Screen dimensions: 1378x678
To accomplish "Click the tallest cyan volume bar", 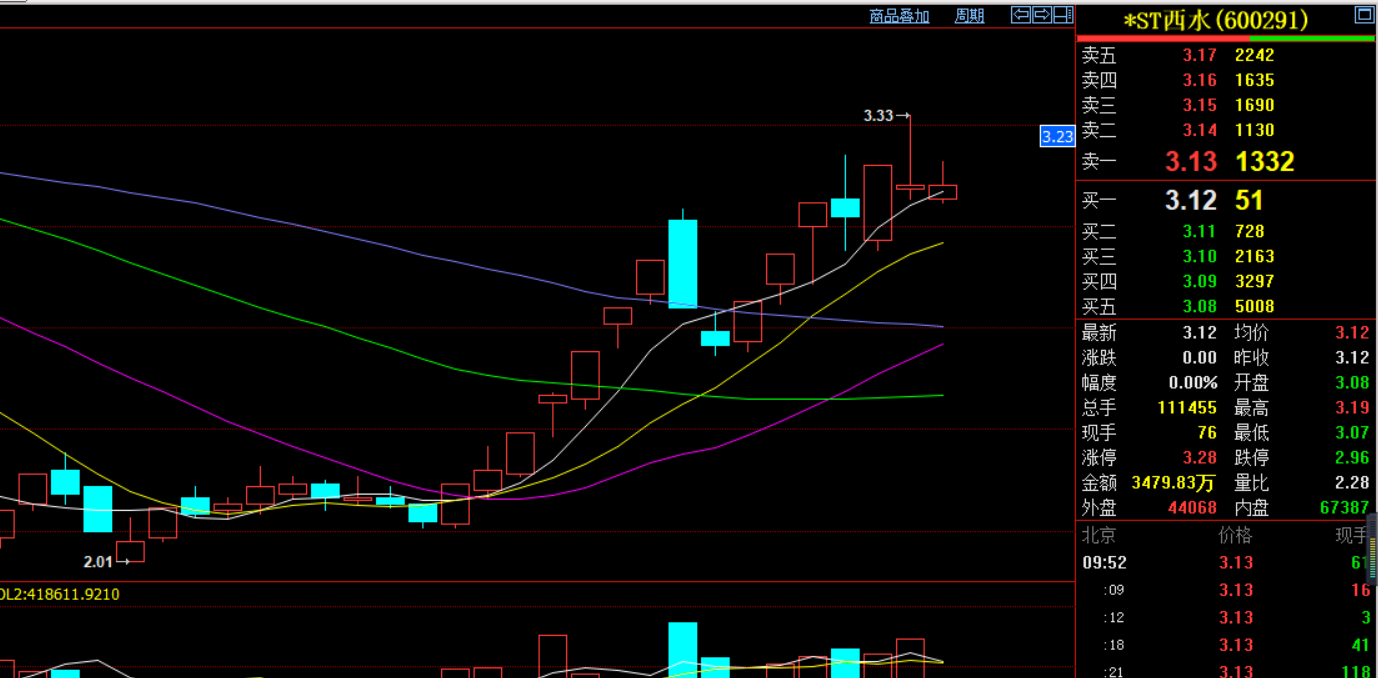I will (683, 650).
